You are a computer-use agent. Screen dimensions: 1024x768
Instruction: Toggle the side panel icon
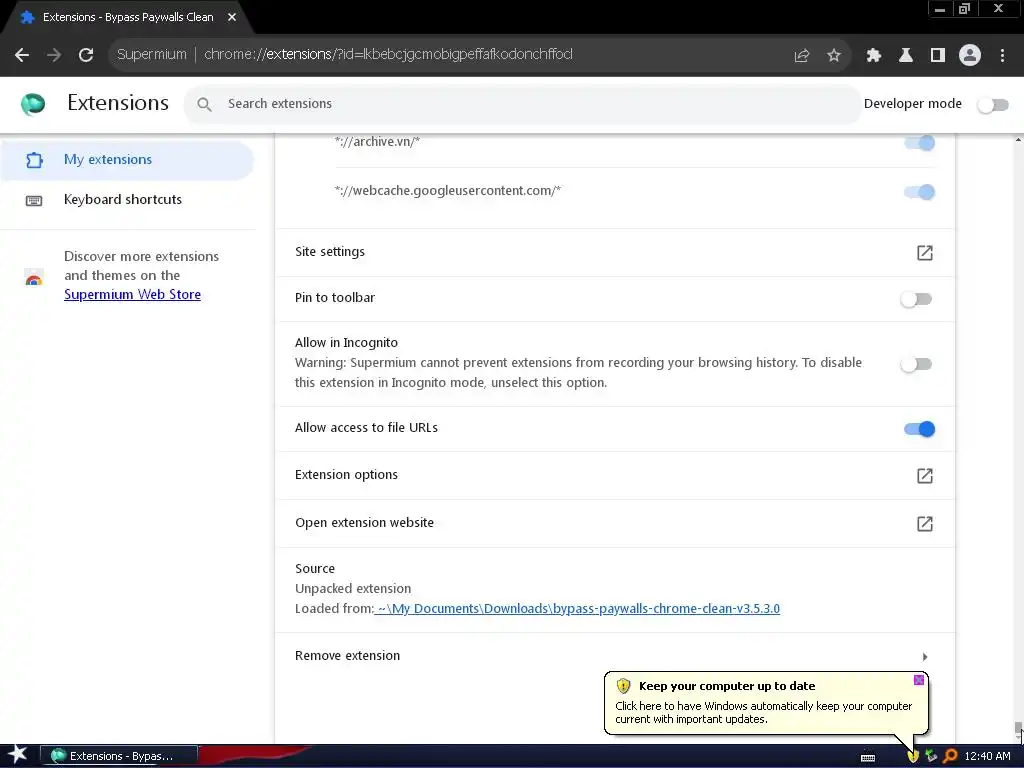[x=938, y=56]
